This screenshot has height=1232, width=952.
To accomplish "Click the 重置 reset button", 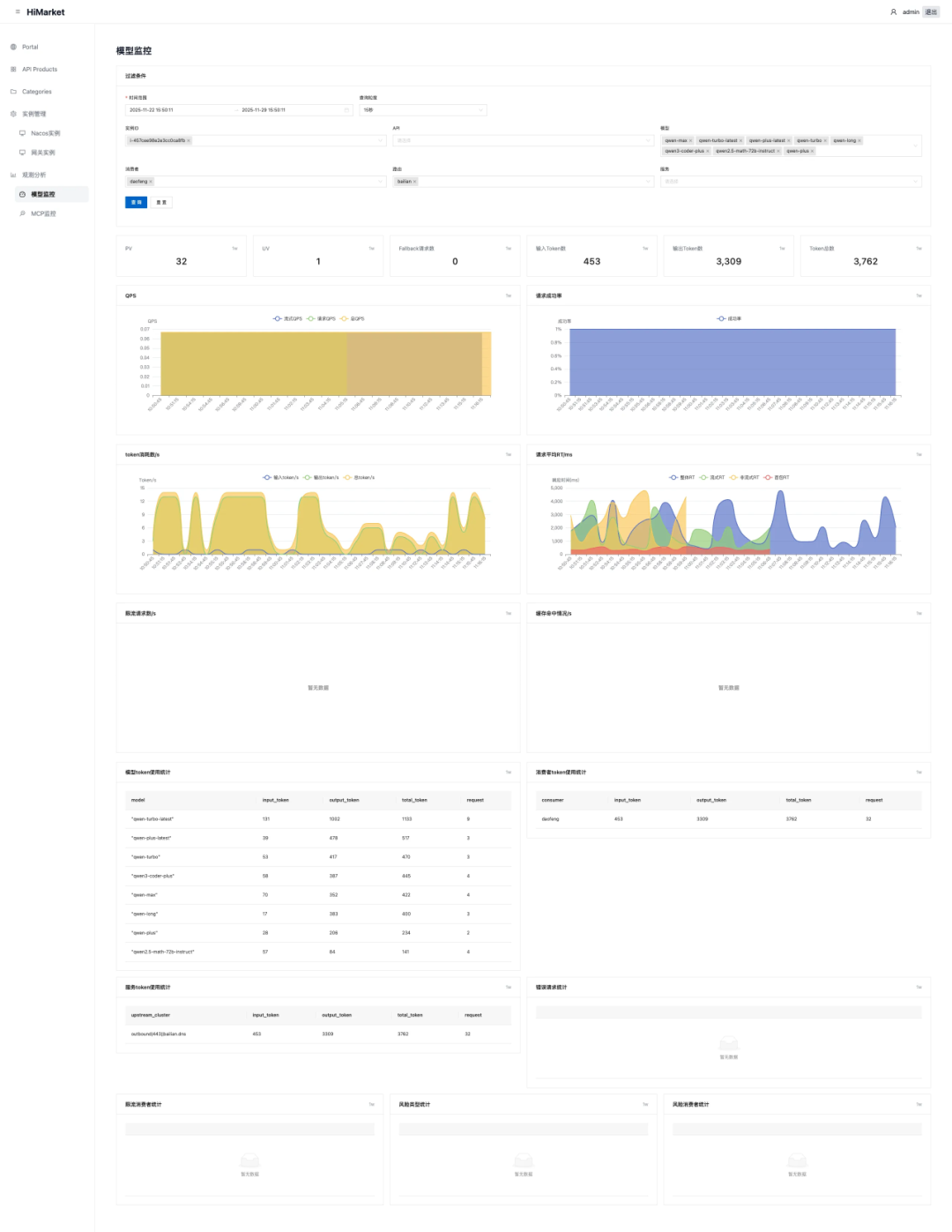I will 161,203.
